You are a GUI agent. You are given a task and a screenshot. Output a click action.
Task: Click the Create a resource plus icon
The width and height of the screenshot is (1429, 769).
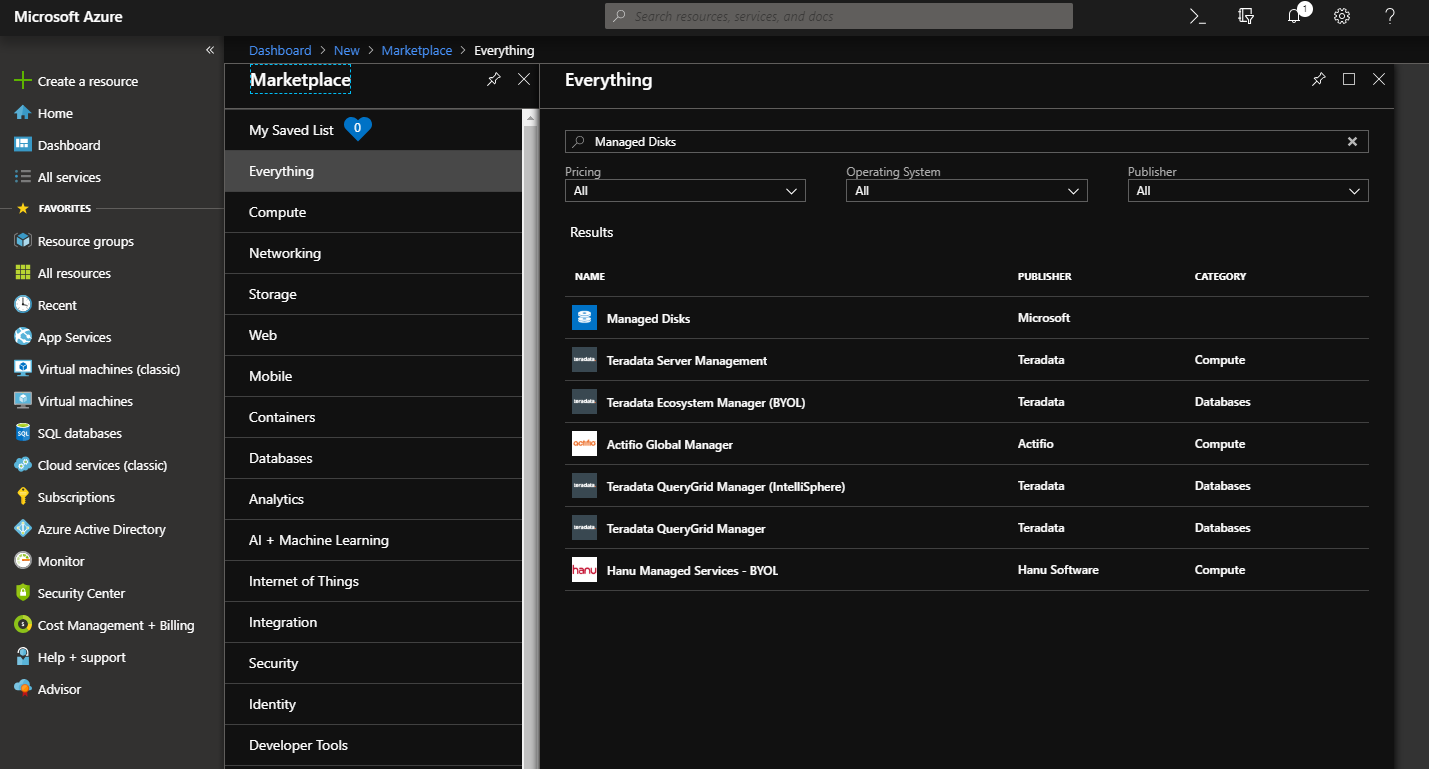(x=23, y=81)
